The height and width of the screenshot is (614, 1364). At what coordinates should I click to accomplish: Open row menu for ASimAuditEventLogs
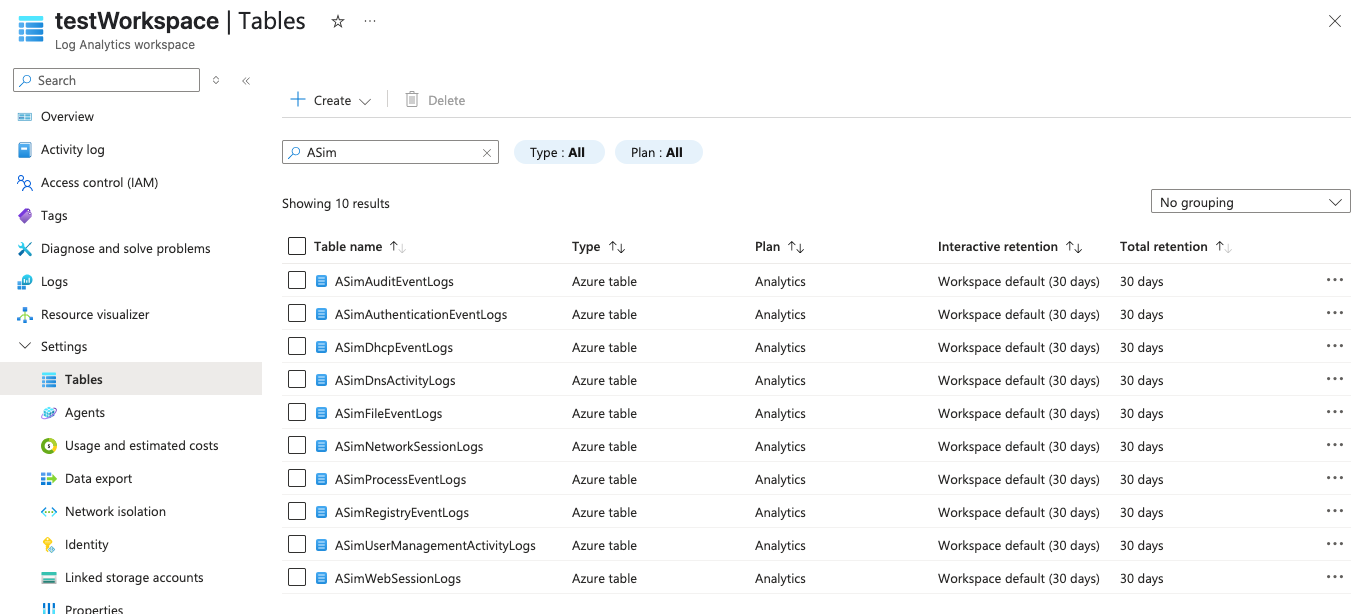coord(1335,281)
